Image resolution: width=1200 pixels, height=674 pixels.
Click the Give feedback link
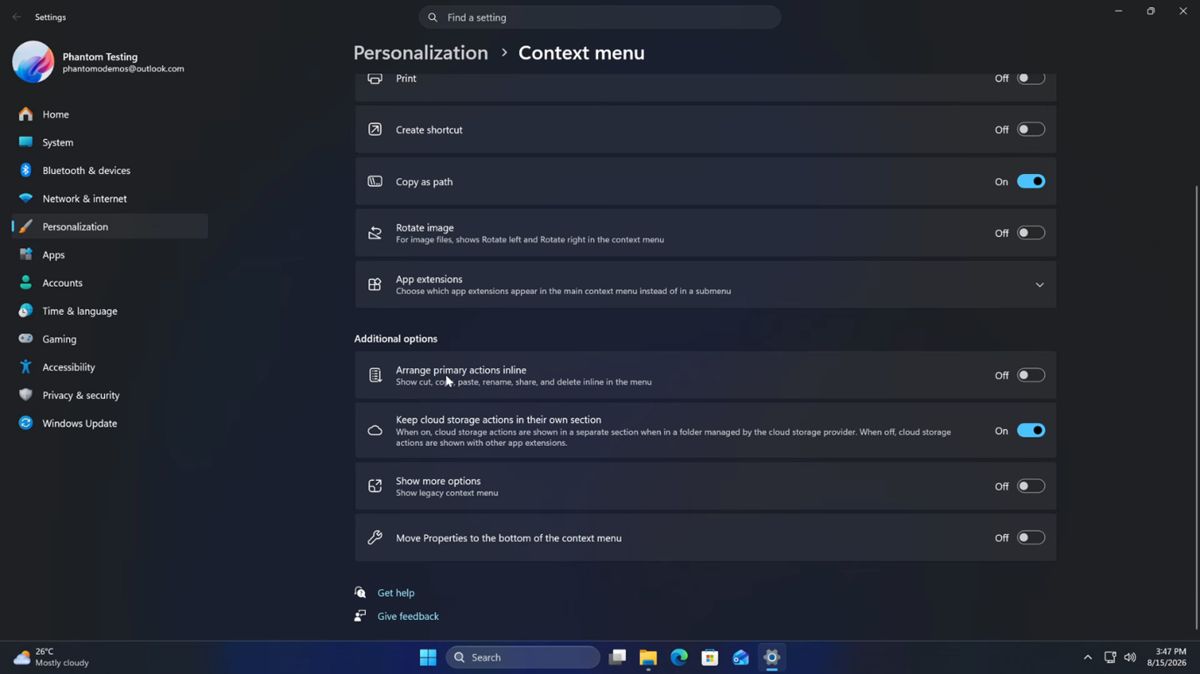(408, 616)
